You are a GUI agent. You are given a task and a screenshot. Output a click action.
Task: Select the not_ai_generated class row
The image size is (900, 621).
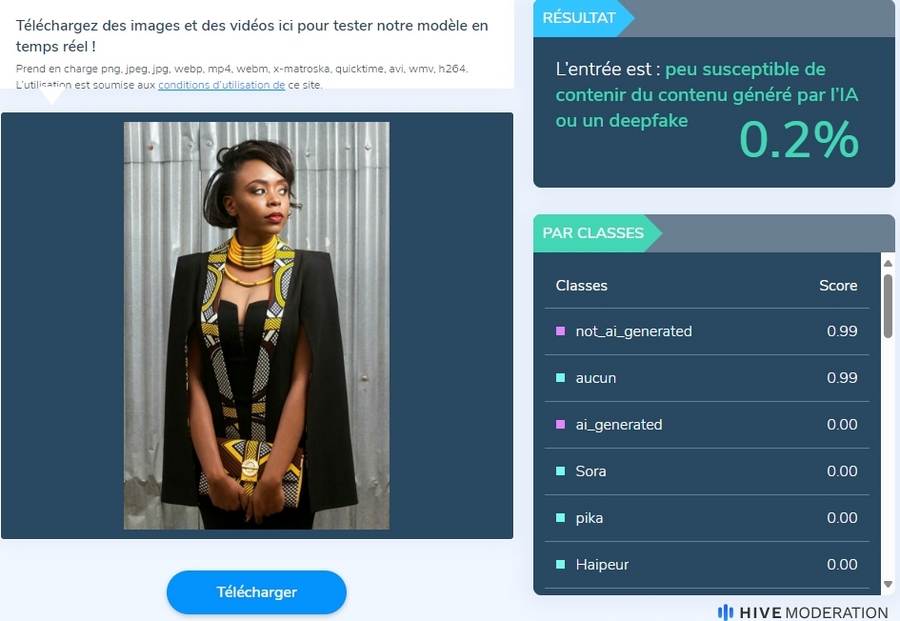pyautogui.click(x=707, y=331)
